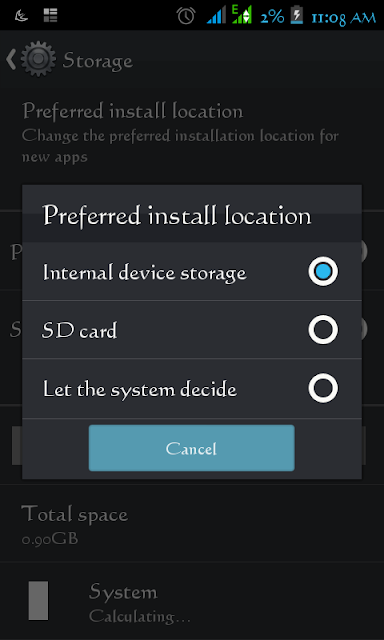Tap the 11:08 AM clock
This screenshot has height=640, width=384.
(343, 17)
